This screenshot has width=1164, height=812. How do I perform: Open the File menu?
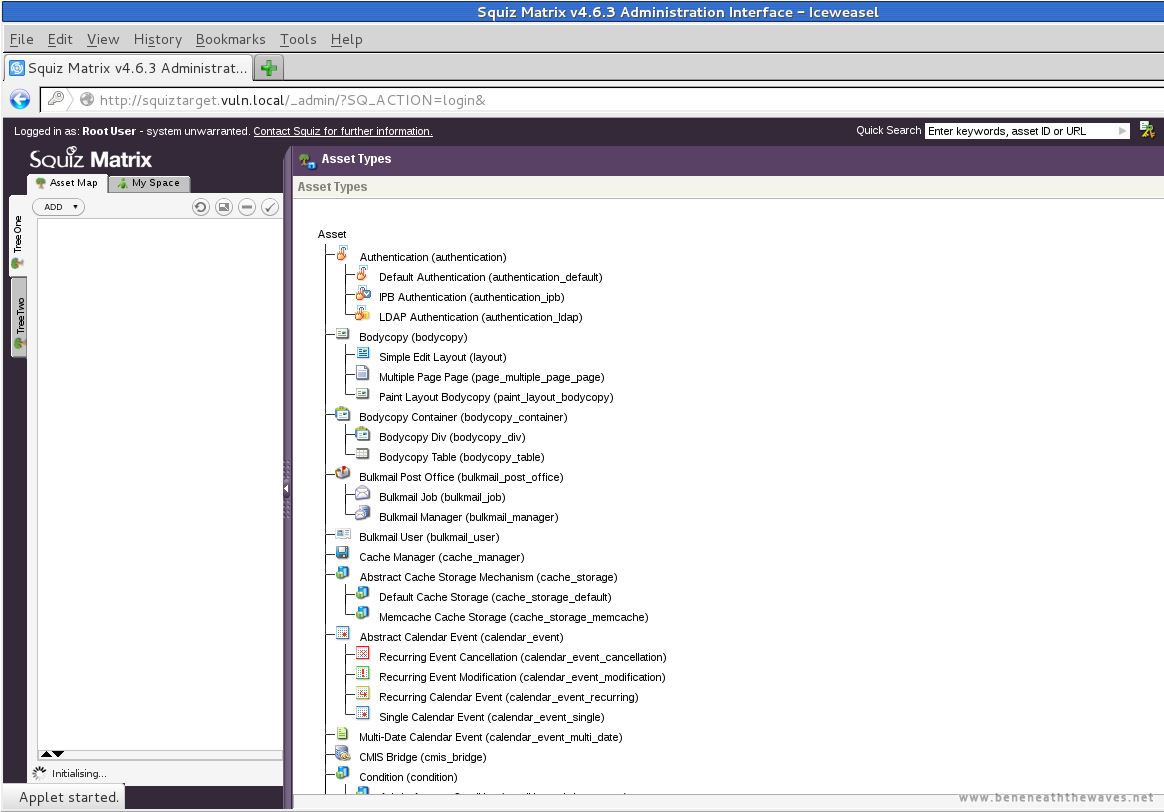(x=22, y=39)
